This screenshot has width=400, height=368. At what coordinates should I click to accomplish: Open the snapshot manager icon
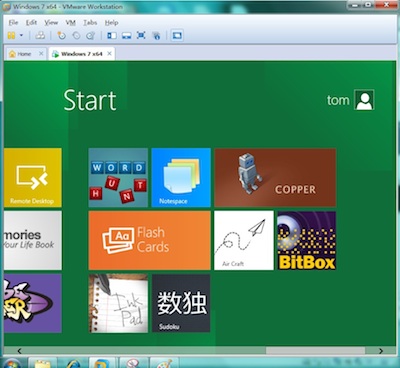(91, 35)
